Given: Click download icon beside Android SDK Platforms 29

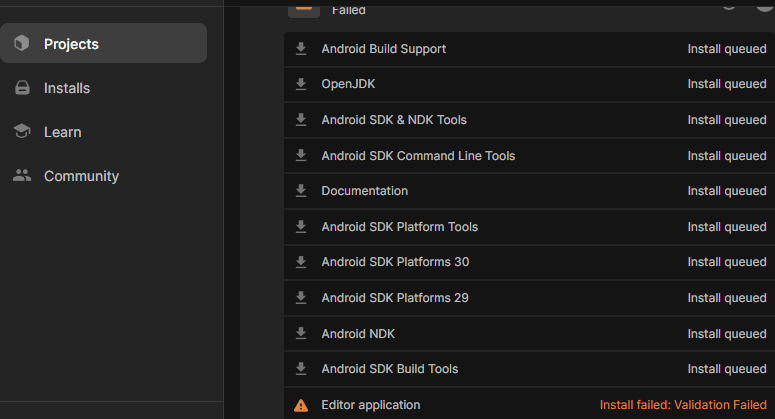Looking at the screenshot, I should (301, 297).
